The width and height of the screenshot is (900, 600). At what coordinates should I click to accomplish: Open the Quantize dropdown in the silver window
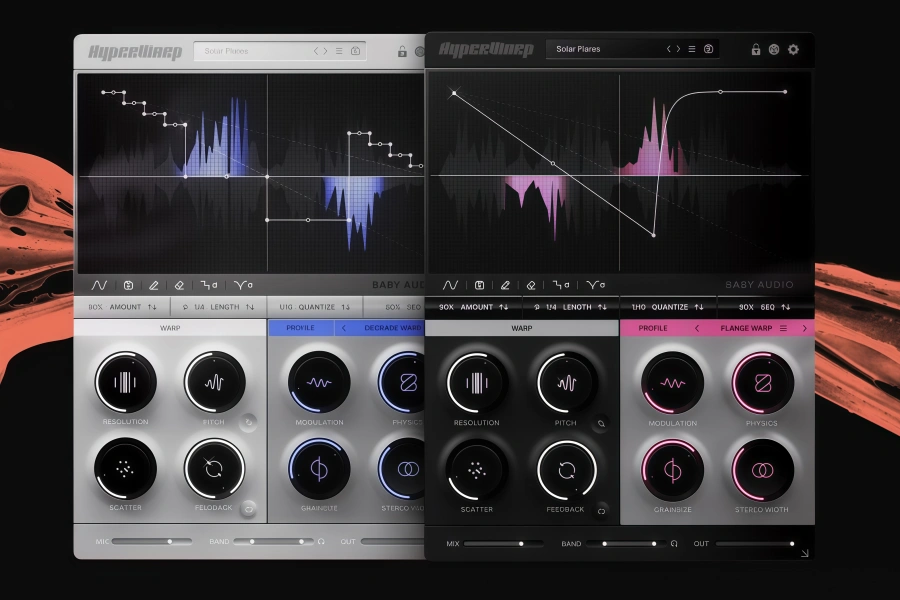coord(315,307)
